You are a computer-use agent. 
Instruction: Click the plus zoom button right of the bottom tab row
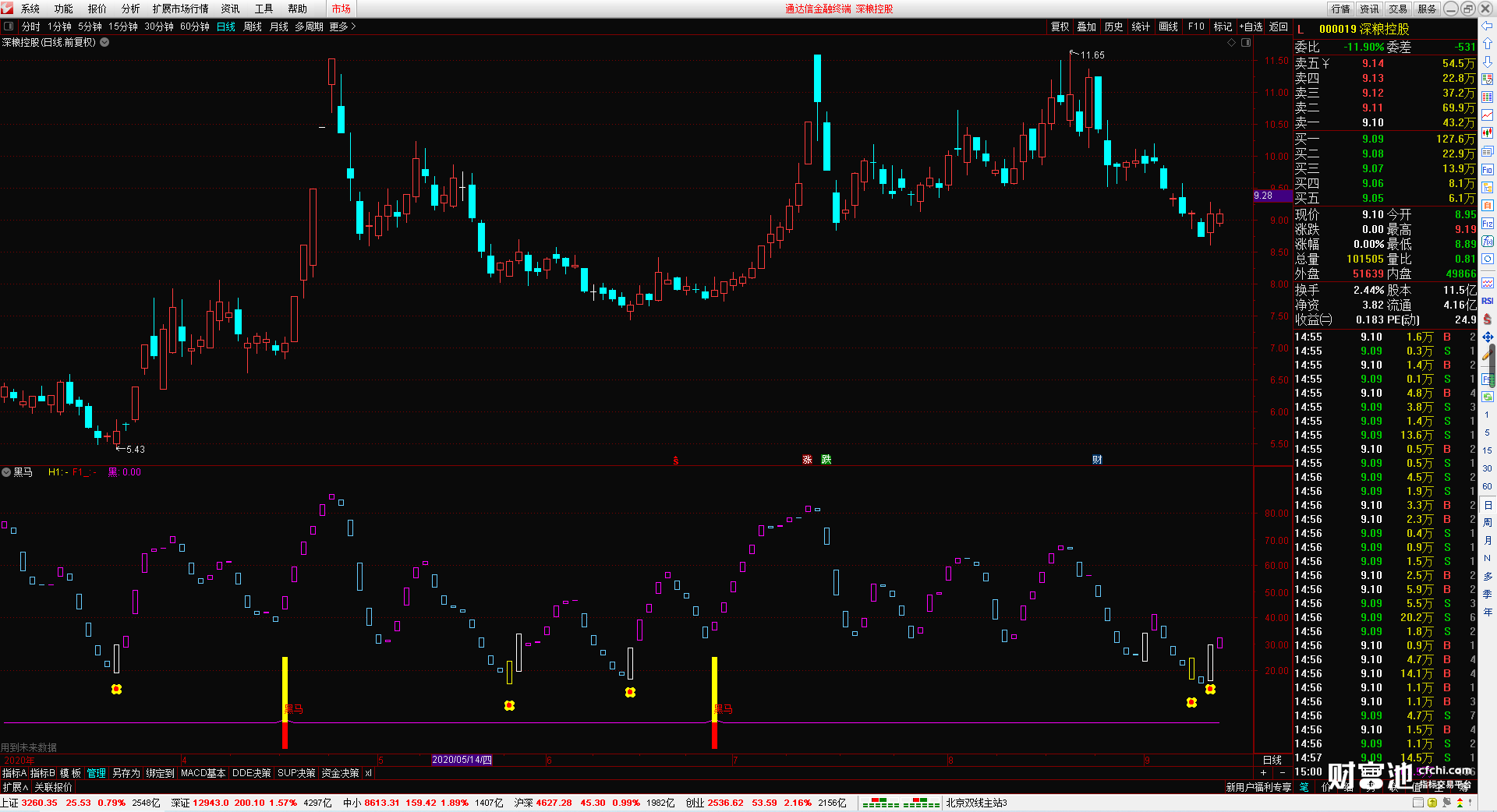1264,773
